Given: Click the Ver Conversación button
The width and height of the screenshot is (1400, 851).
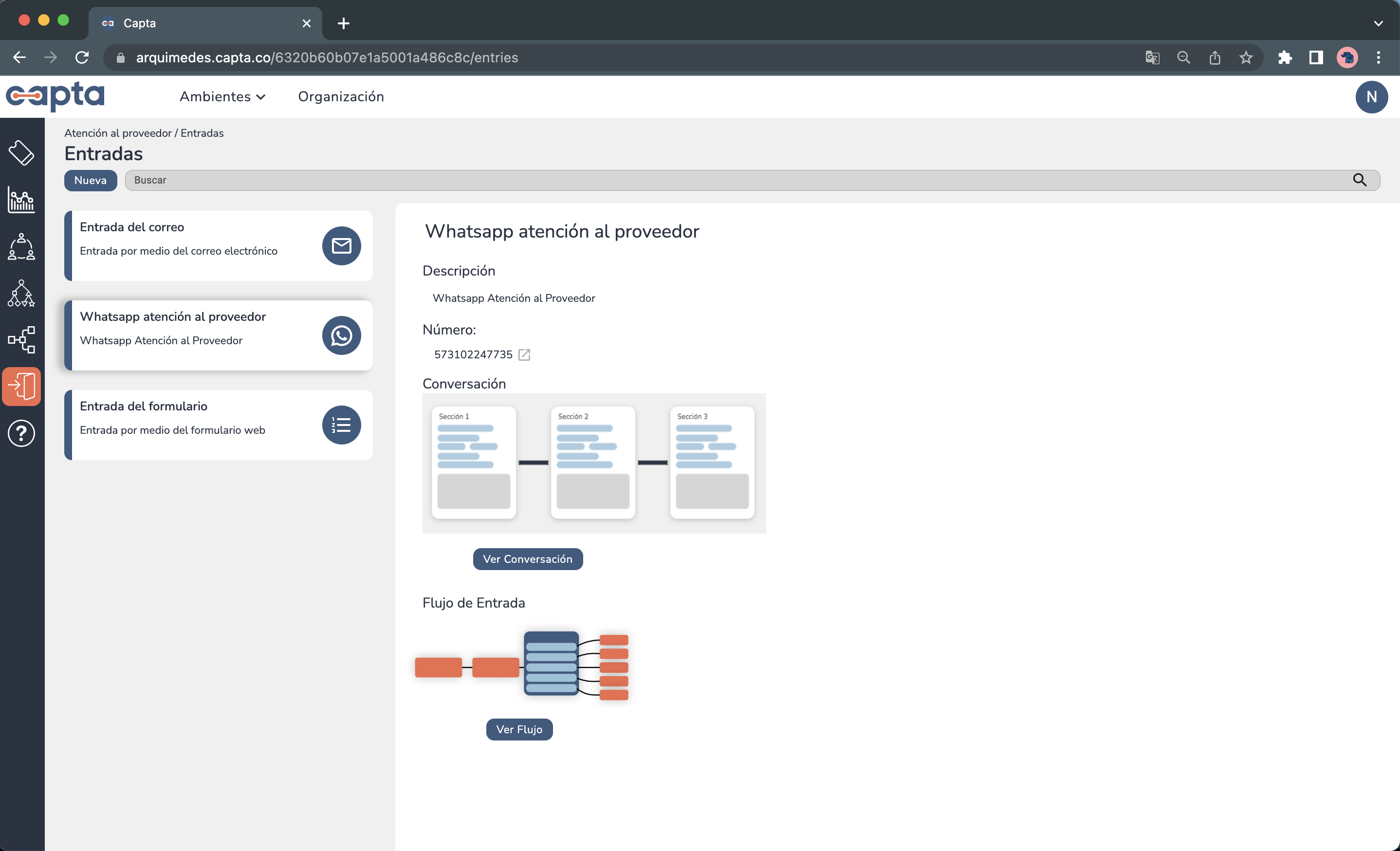Looking at the screenshot, I should pos(527,559).
